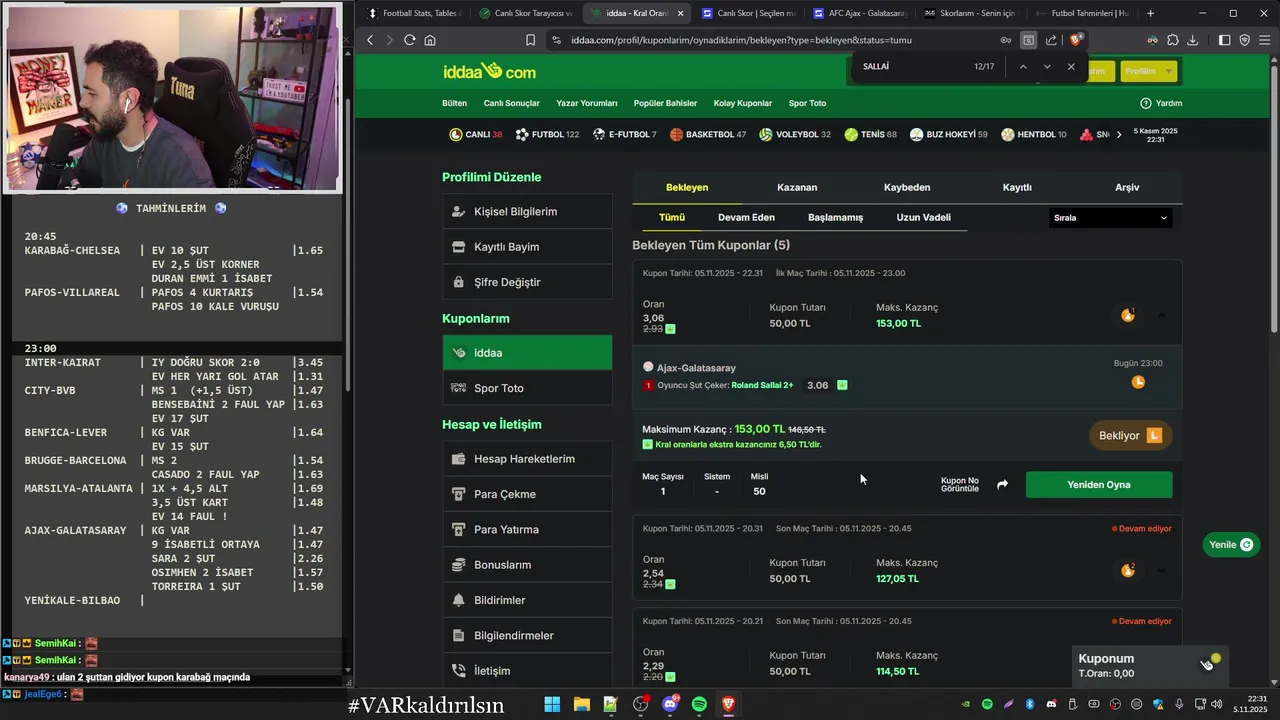This screenshot has width=1280, height=720.
Task: Select the Uzun Vadeli sub-tab
Action: [x=923, y=217]
